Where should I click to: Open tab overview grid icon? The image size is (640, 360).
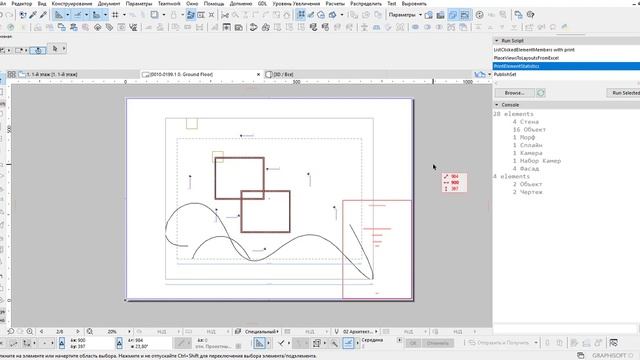click(x=11, y=74)
